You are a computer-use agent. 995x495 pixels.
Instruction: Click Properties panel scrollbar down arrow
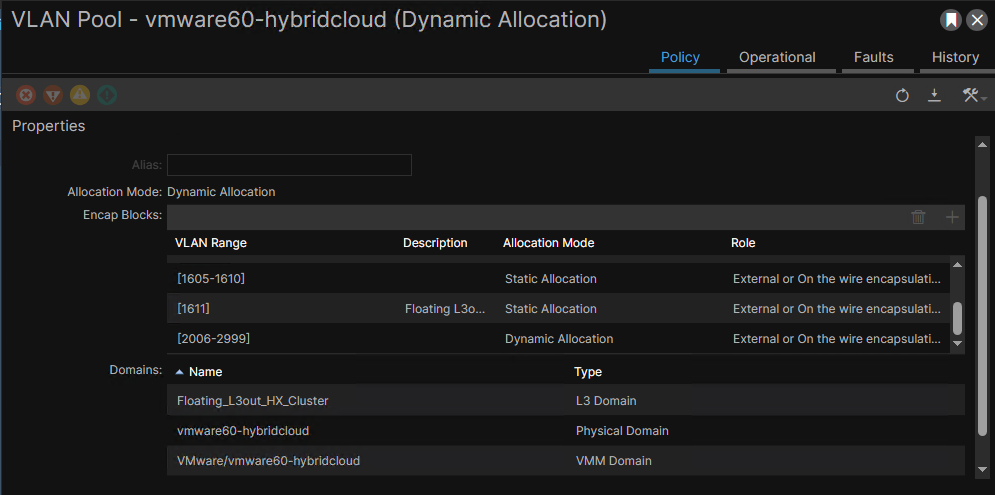click(x=982, y=470)
